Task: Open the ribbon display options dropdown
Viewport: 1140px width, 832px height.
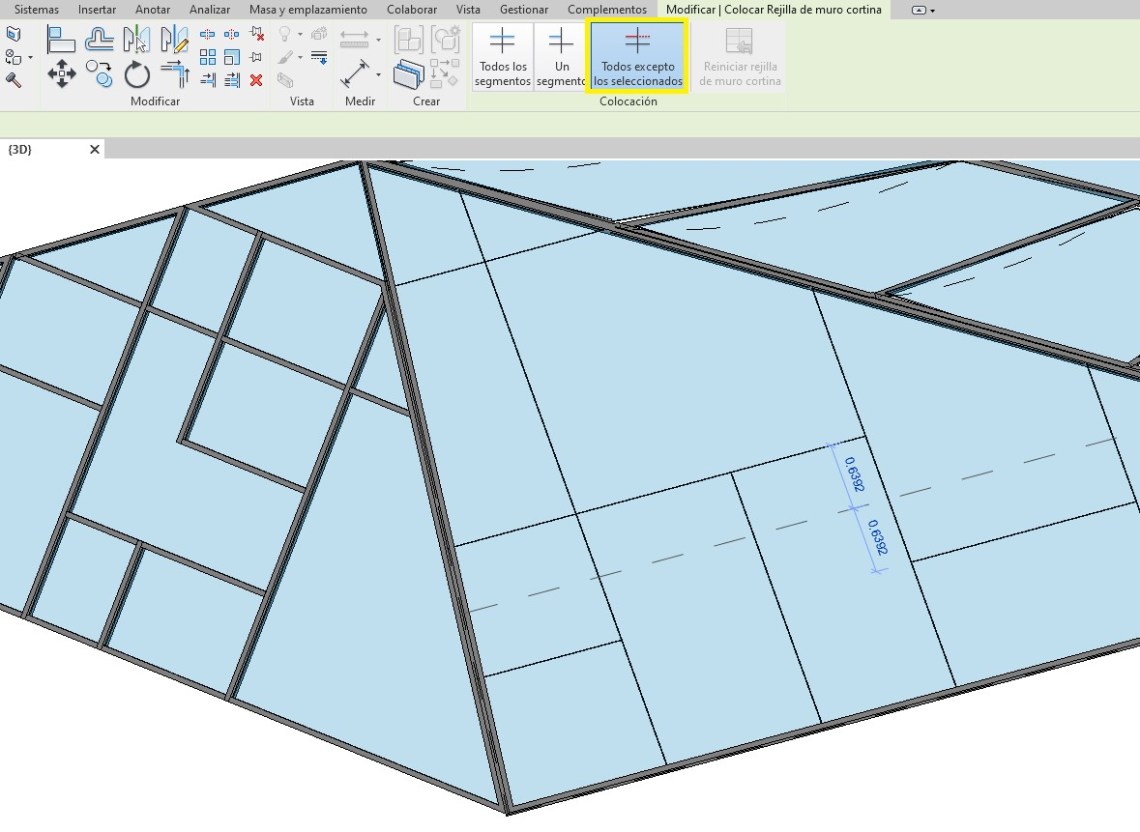Action: 924,10
